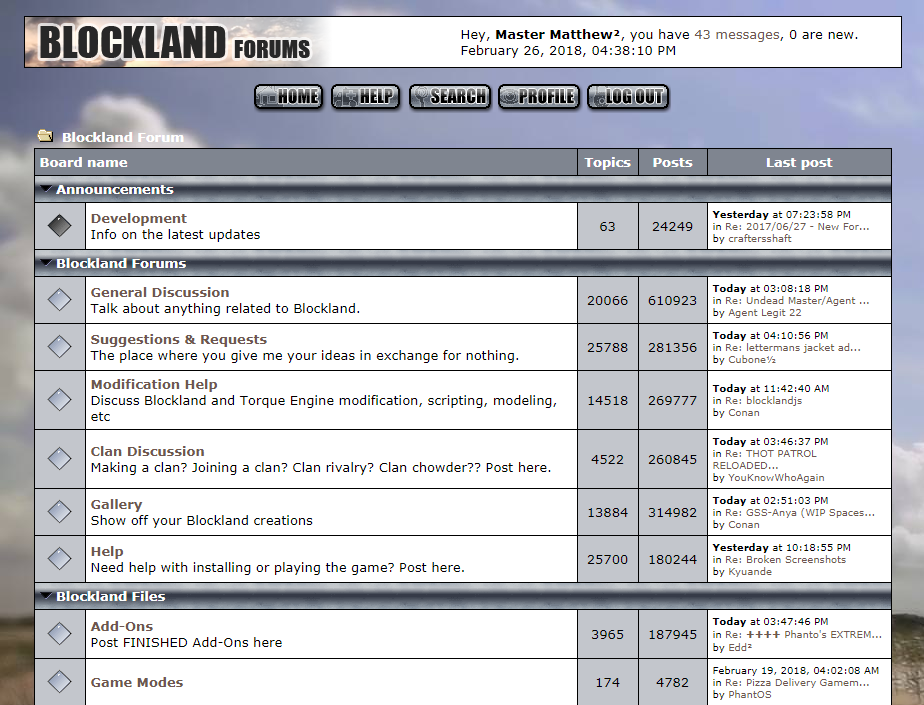Click the board icon for Add-Ons
This screenshot has width=924, height=705.
click(60, 634)
